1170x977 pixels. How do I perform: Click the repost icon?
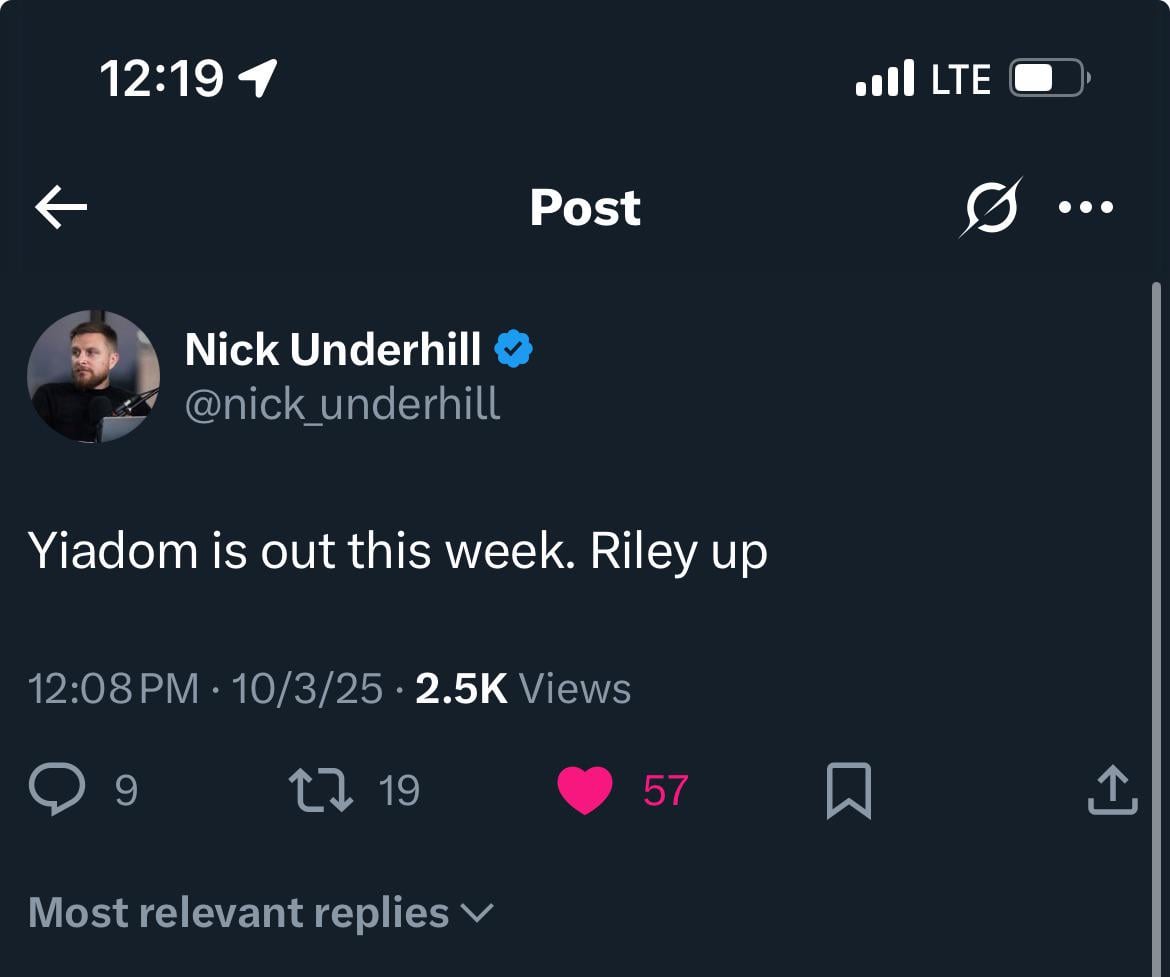320,789
